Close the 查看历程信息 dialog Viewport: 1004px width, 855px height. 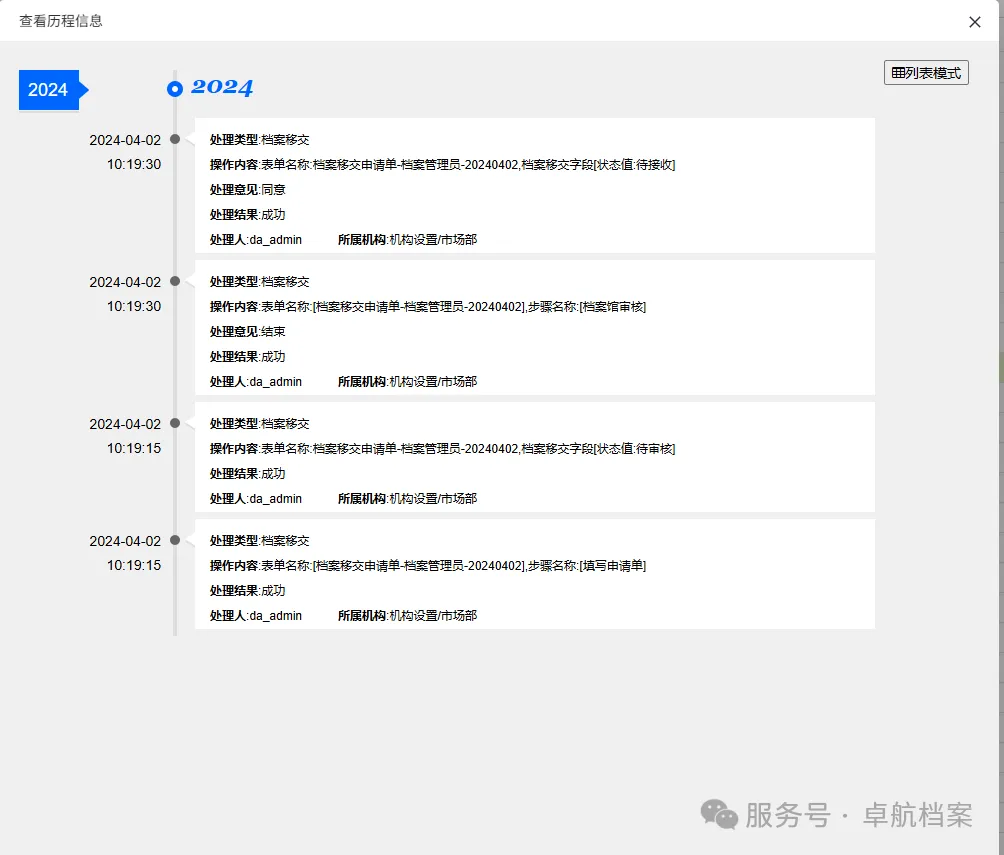tap(975, 22)
